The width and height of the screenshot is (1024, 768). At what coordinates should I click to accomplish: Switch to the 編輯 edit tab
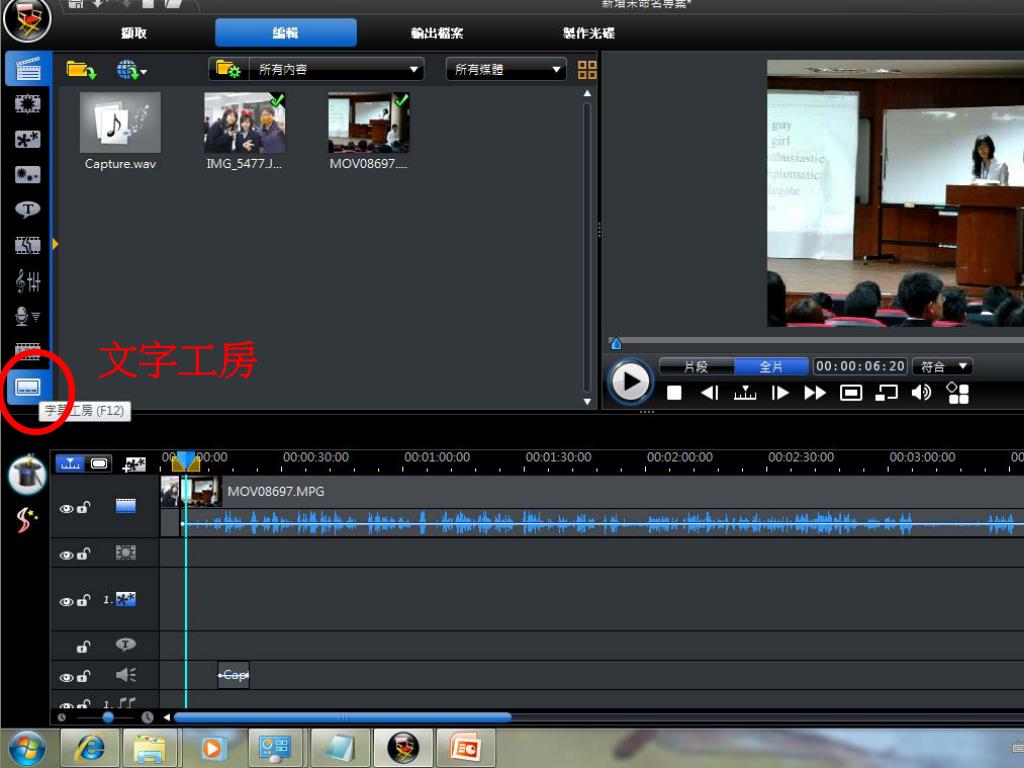pos(286,33)
